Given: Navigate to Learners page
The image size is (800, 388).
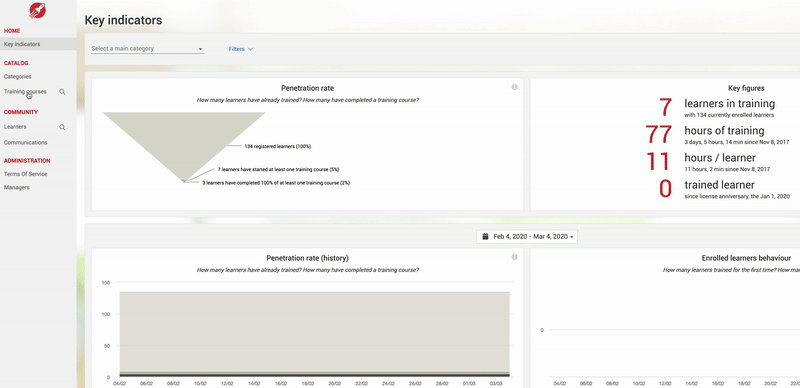Looking at the screenshot, I should pyautogui.click(x=15, y=127).
